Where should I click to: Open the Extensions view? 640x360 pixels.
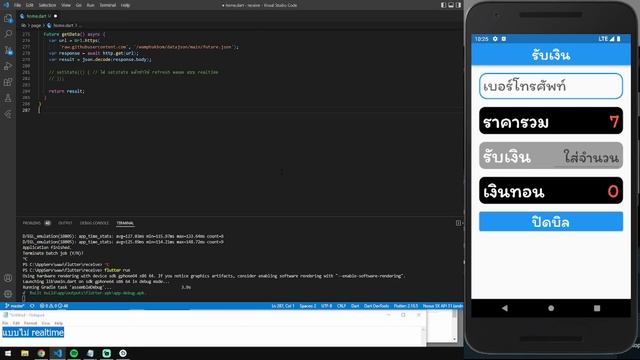[8, 82]
